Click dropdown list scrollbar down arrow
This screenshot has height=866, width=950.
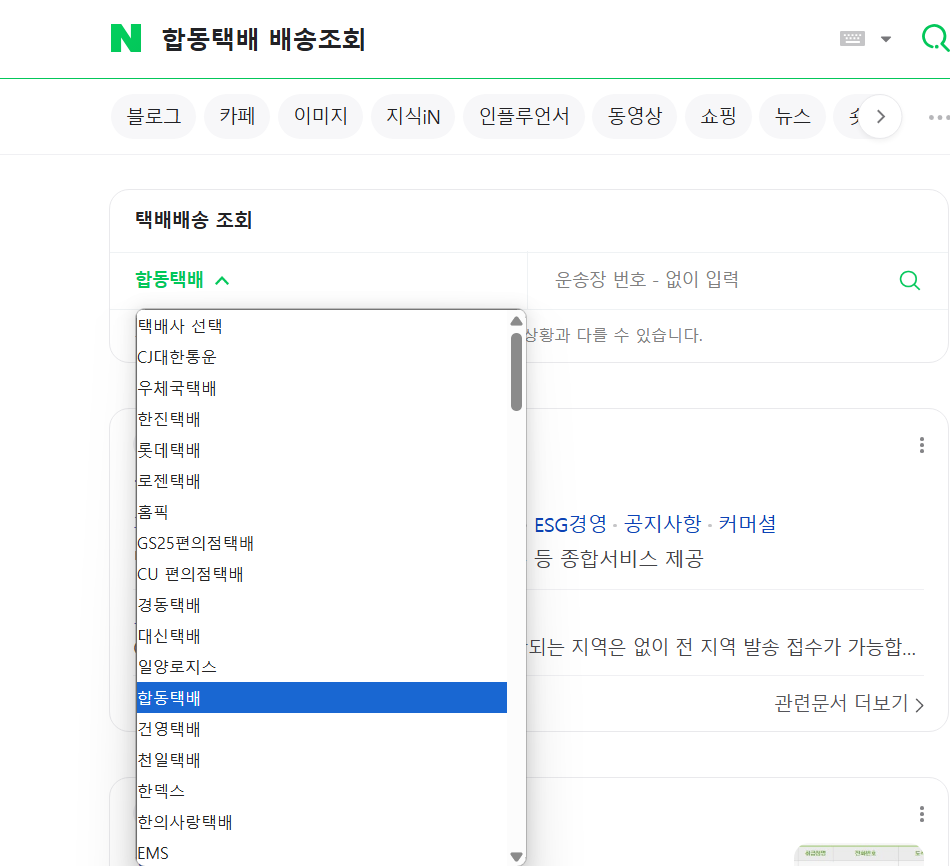(x=516, y=856)
